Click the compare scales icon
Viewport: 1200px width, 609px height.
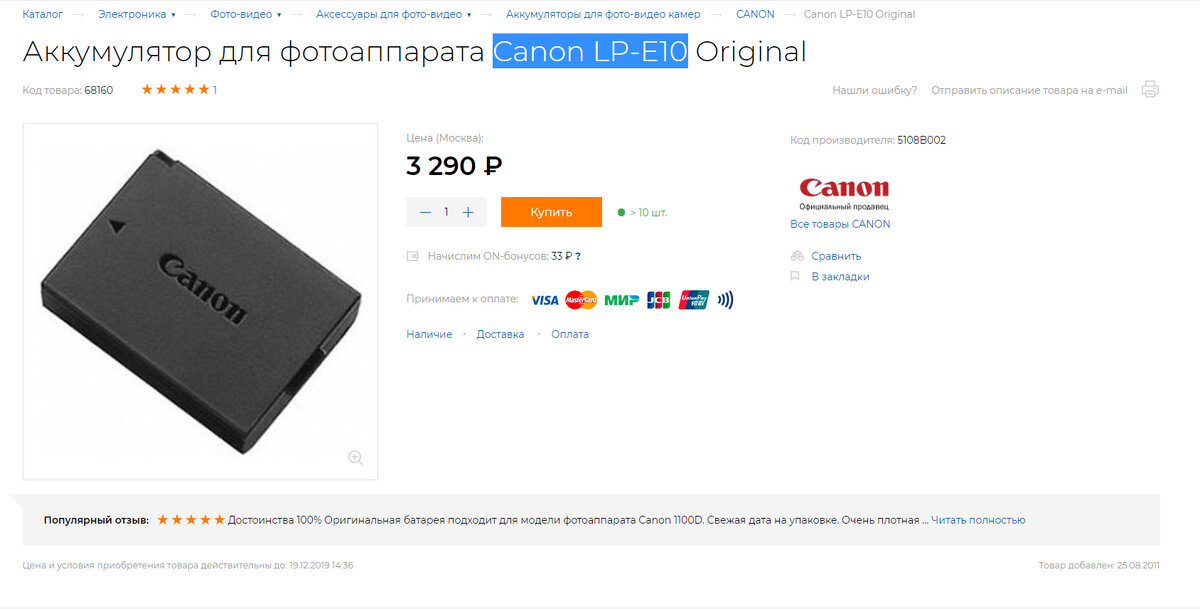796,256
